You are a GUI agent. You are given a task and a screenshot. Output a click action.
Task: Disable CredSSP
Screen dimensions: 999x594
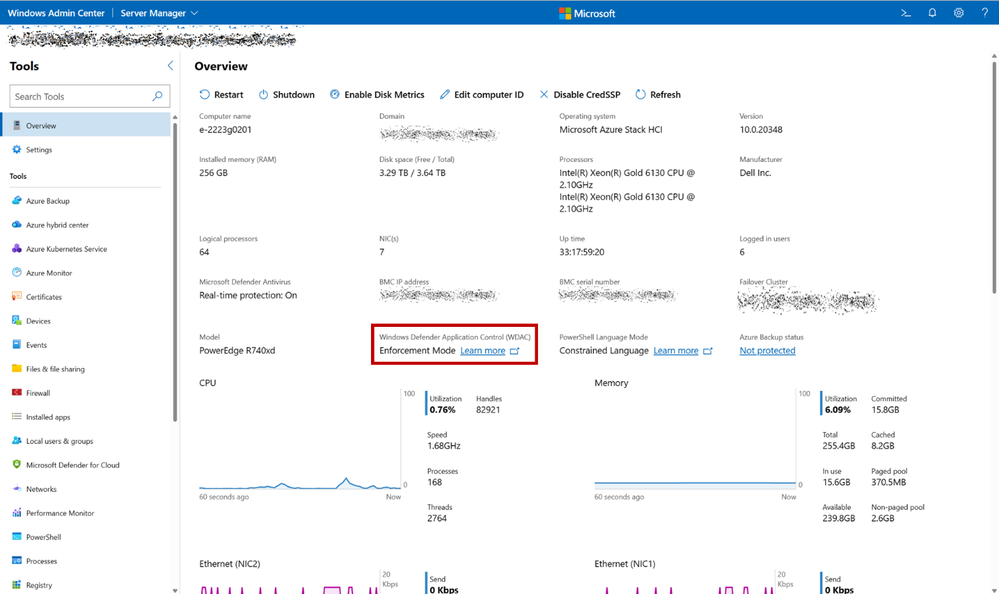tap(580, 94)
